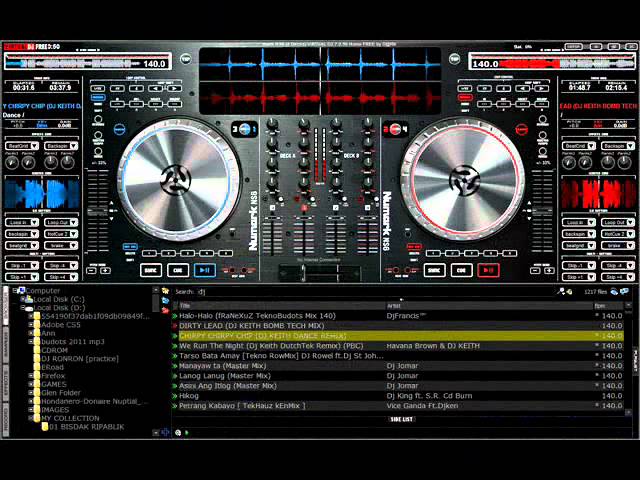The width and height of the screenshot is (640, 480).
Task: Click left deck pitch bend minus button
Action: (92, 270)
